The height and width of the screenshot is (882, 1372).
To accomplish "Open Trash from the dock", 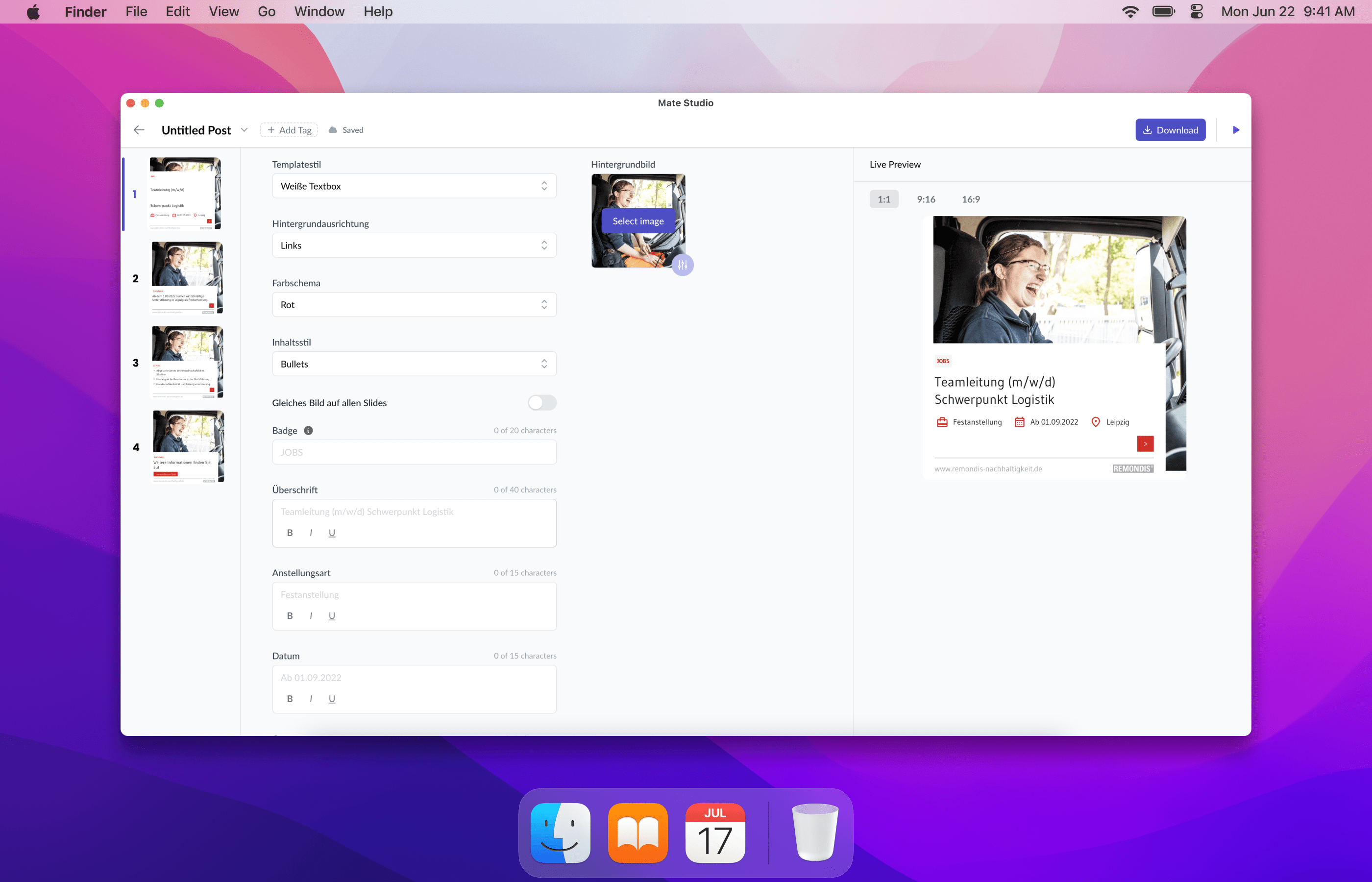I will click(815, 833).
